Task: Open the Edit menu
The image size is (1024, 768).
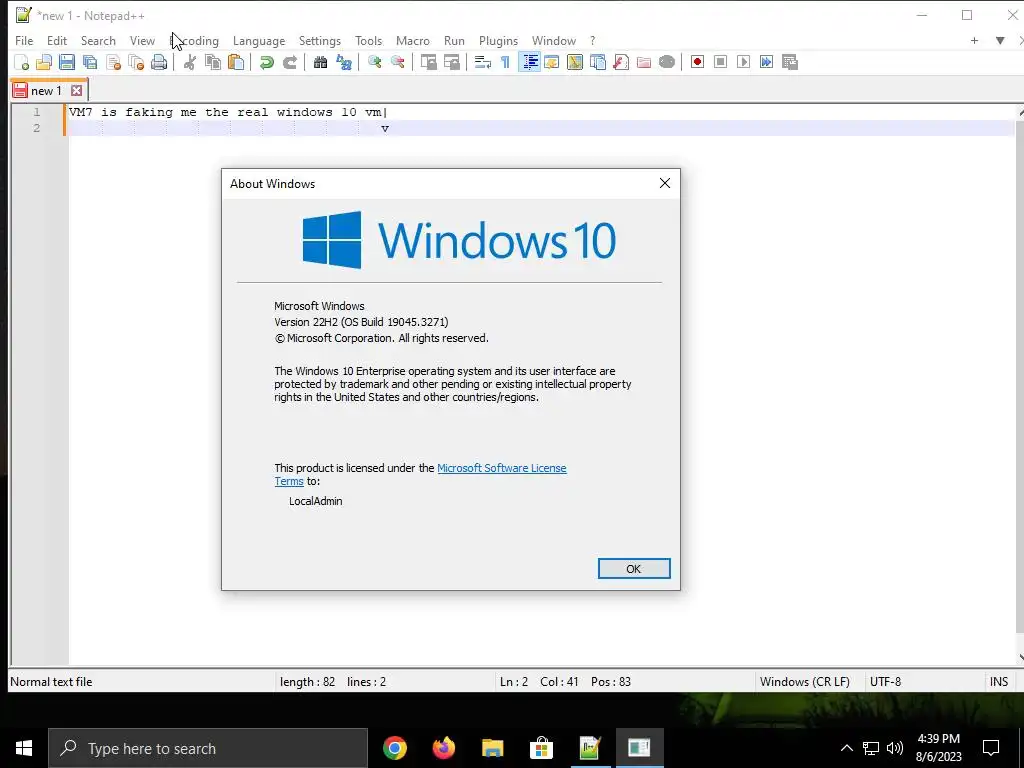Action: (57, 40)
